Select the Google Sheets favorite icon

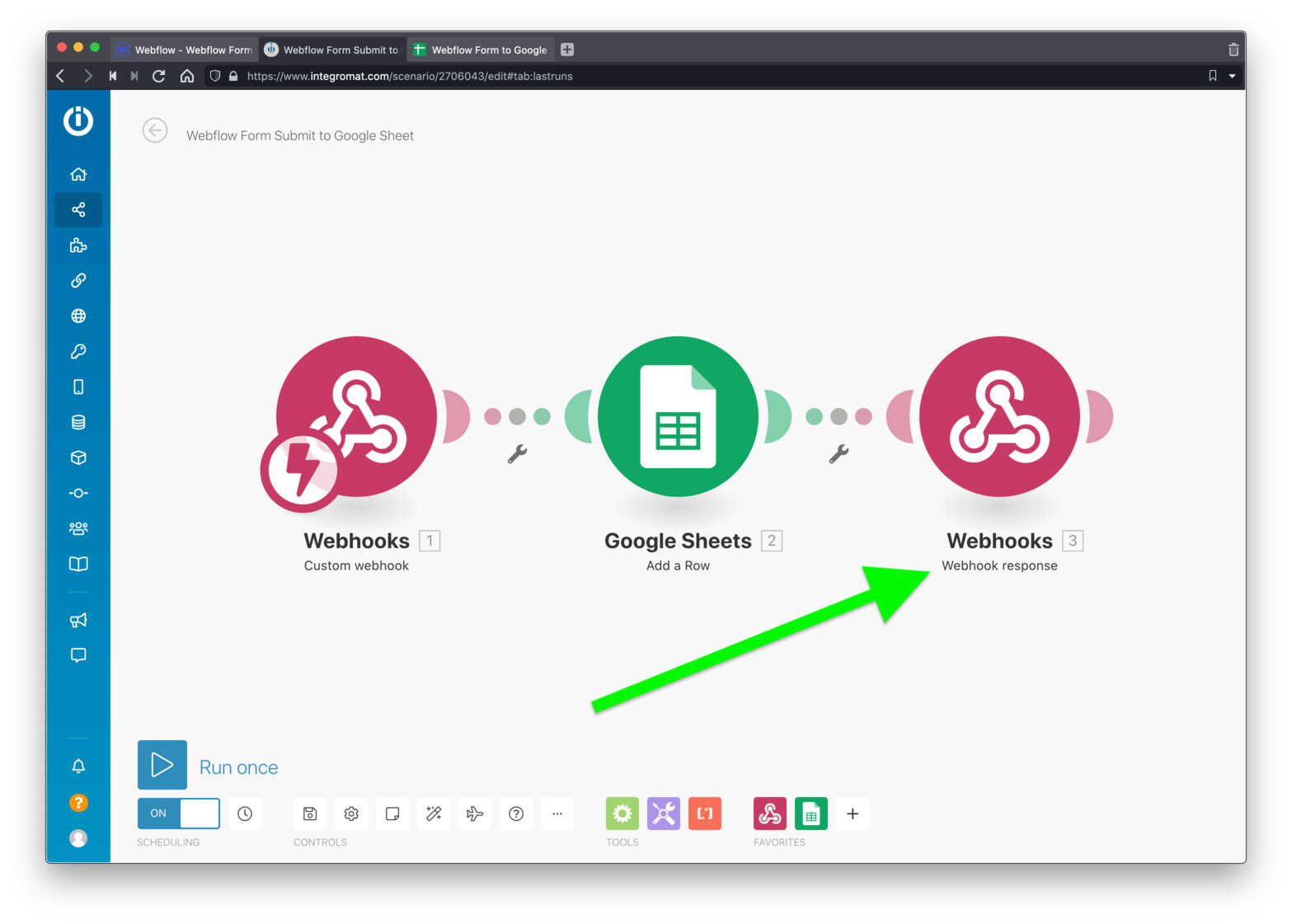(811, 814)
